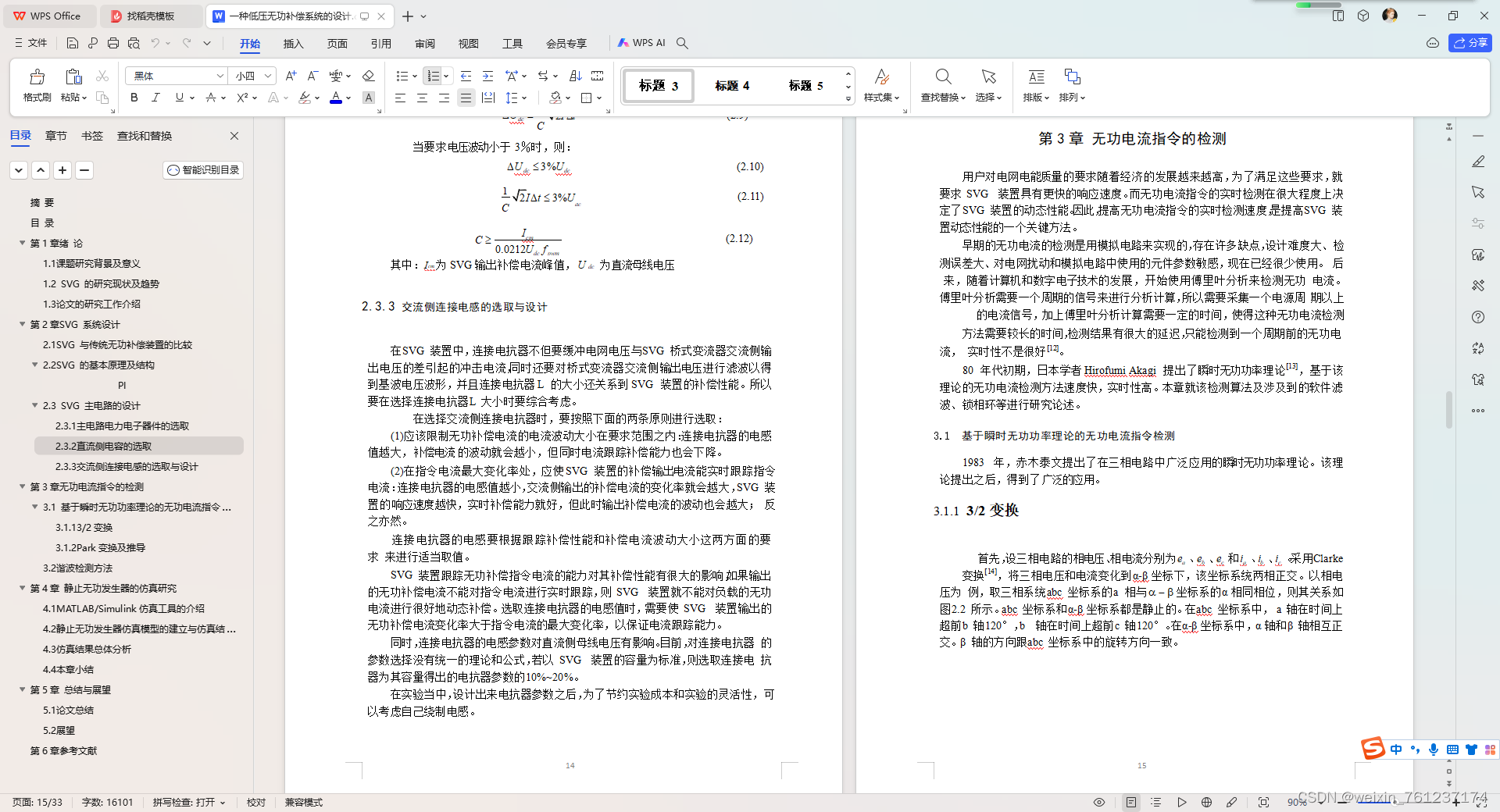Toggle italic formatting
The height and width of the screenshot is (812, 1500).
(x=155, y=98)
